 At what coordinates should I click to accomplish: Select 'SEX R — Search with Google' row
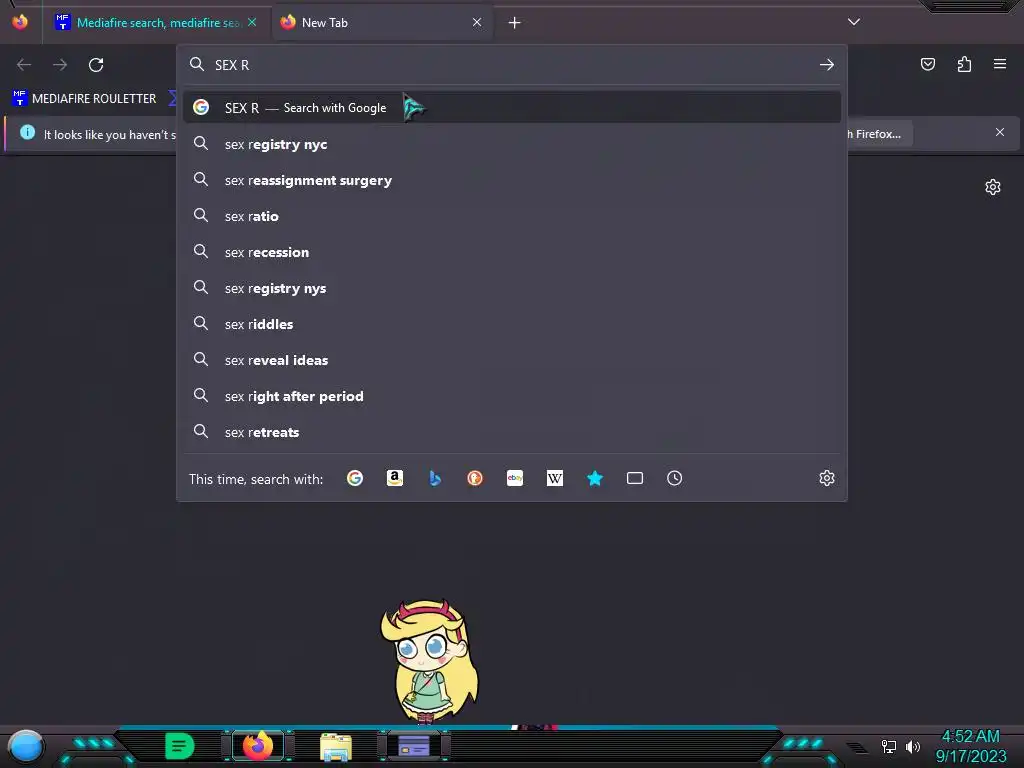tap(512, 108)
